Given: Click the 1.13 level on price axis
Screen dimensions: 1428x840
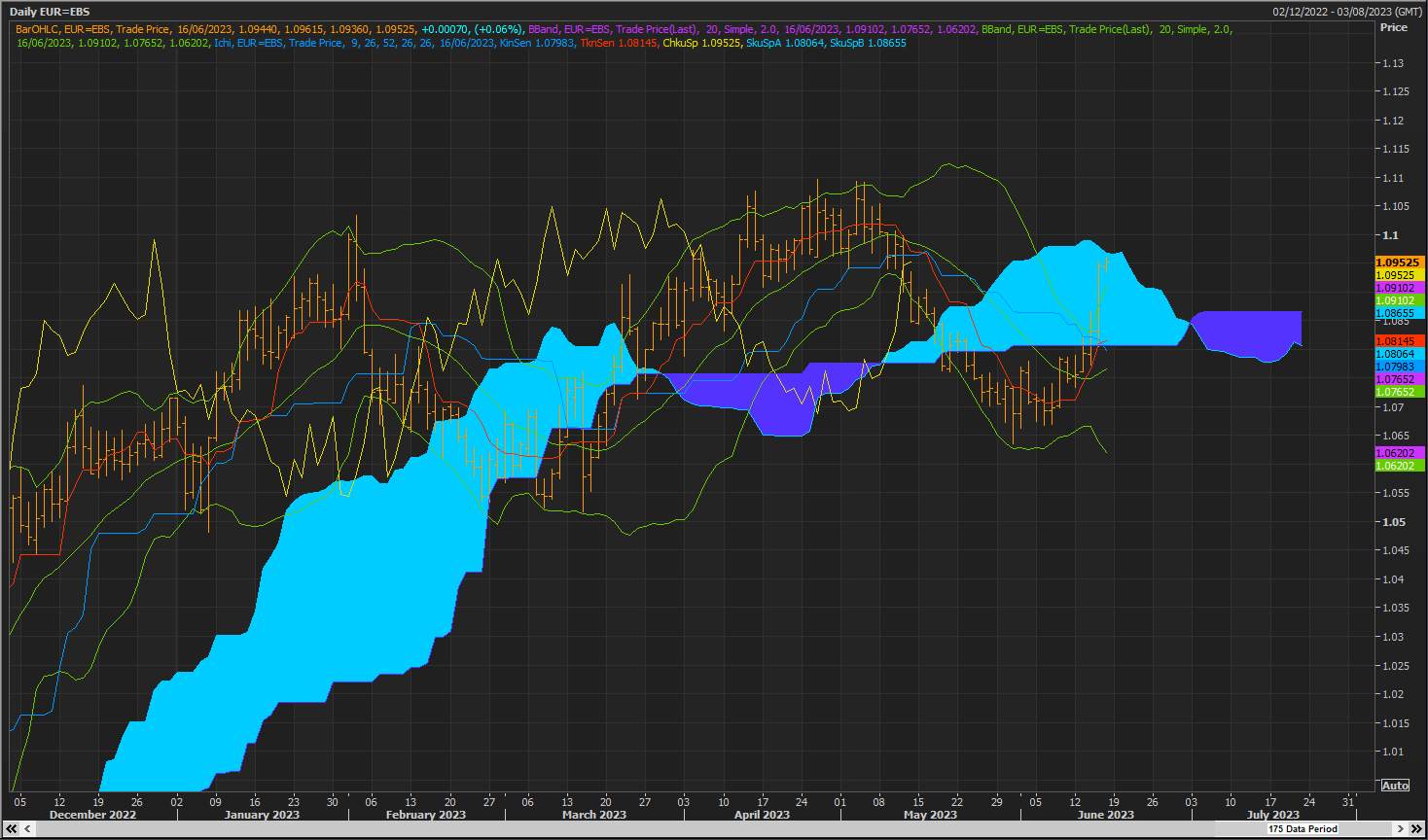Looking at the screenshot, I should [1393, 63].
